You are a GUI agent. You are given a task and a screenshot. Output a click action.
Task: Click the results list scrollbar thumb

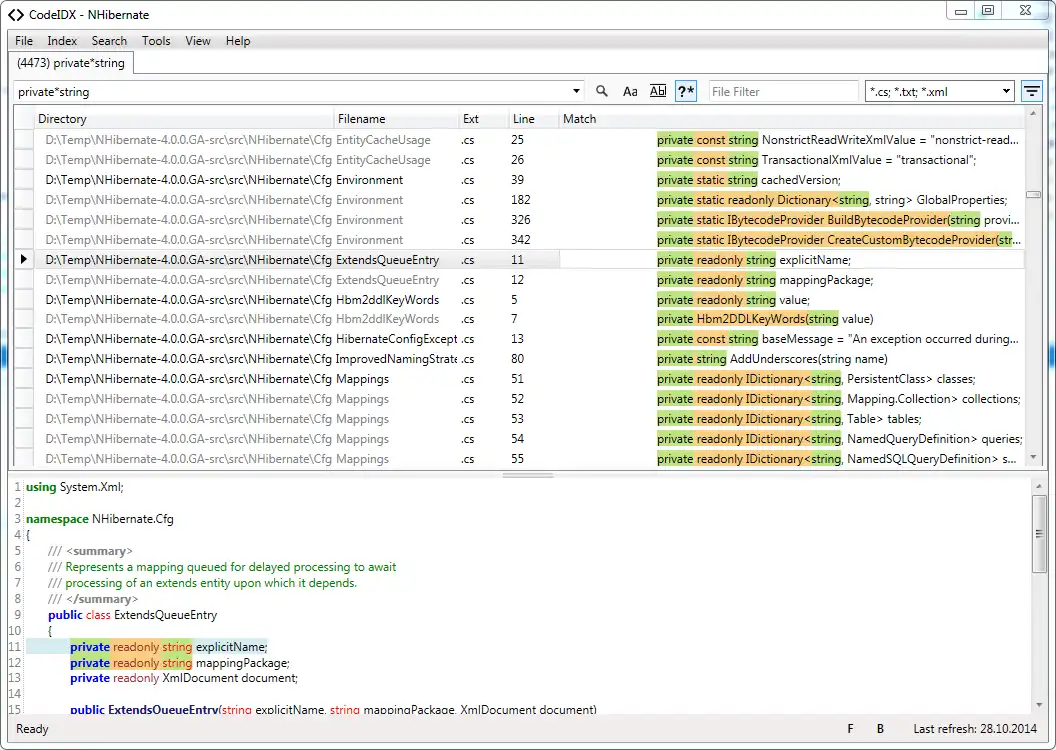coord(1033,195)
